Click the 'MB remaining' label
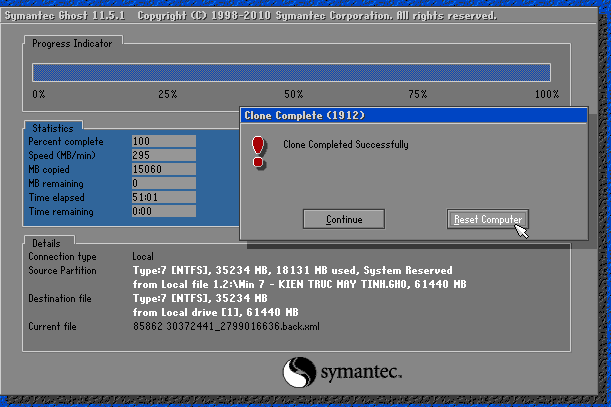Viewport: 611px width, 407px height. click(x=56, y=184)
